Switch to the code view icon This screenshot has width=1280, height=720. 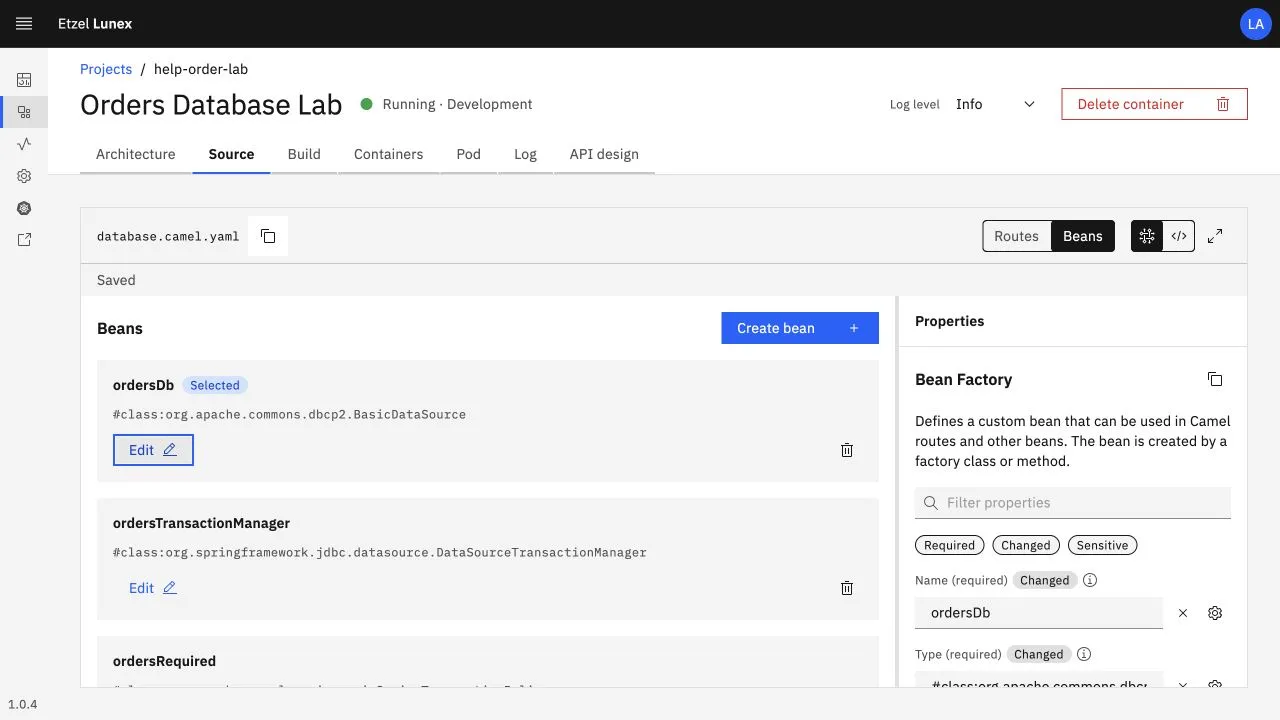pos(1179,236)
